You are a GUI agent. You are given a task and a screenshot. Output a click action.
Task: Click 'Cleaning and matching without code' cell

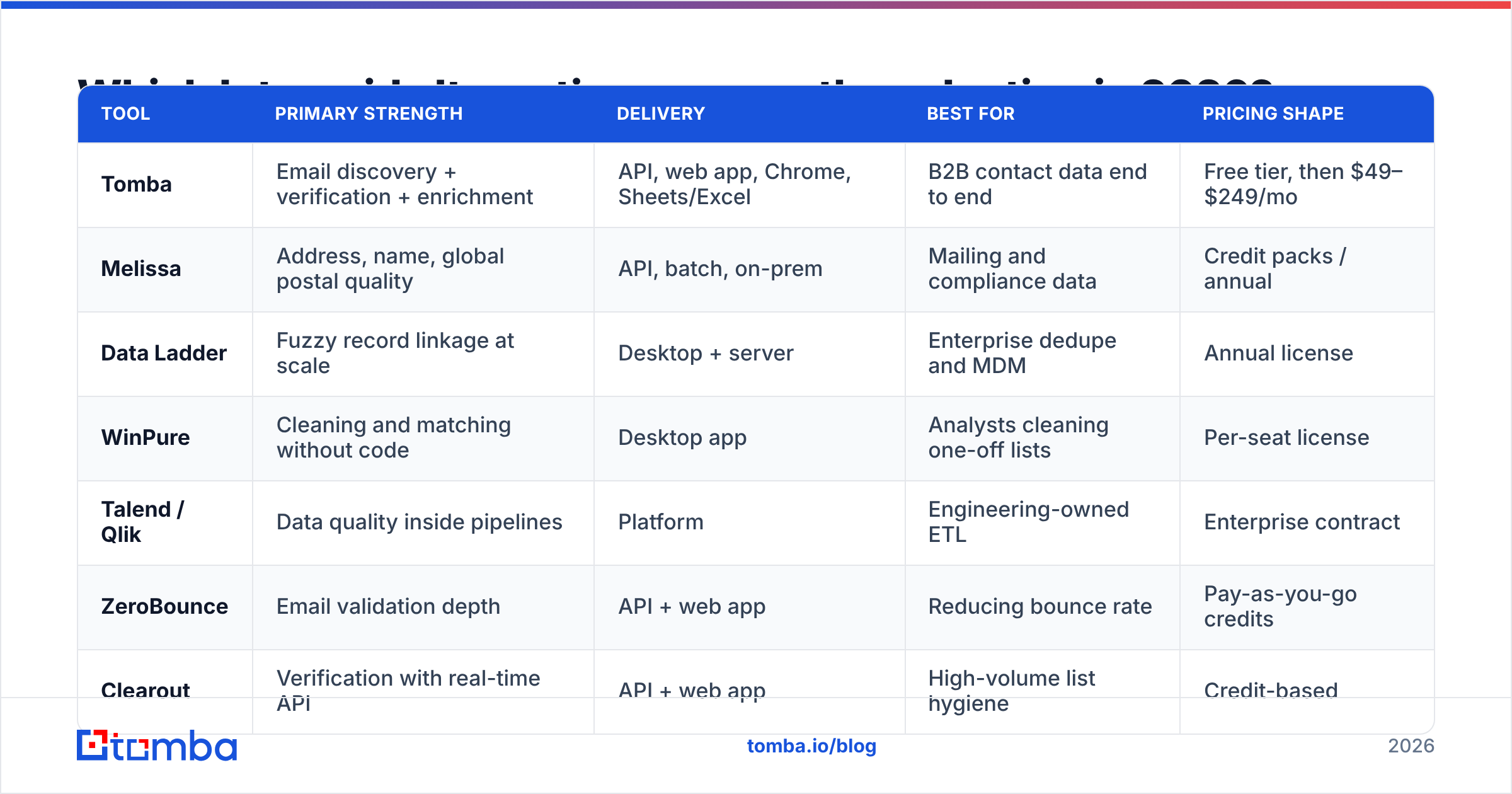(x=423, y=438)
